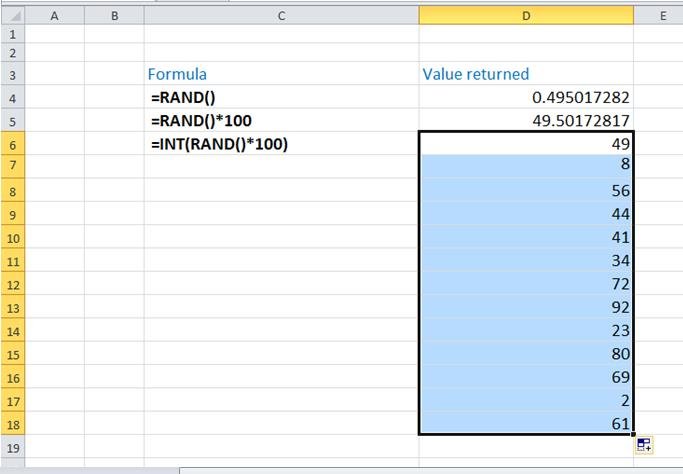
Task: Select column D header
Action: (x=526, y=15)
